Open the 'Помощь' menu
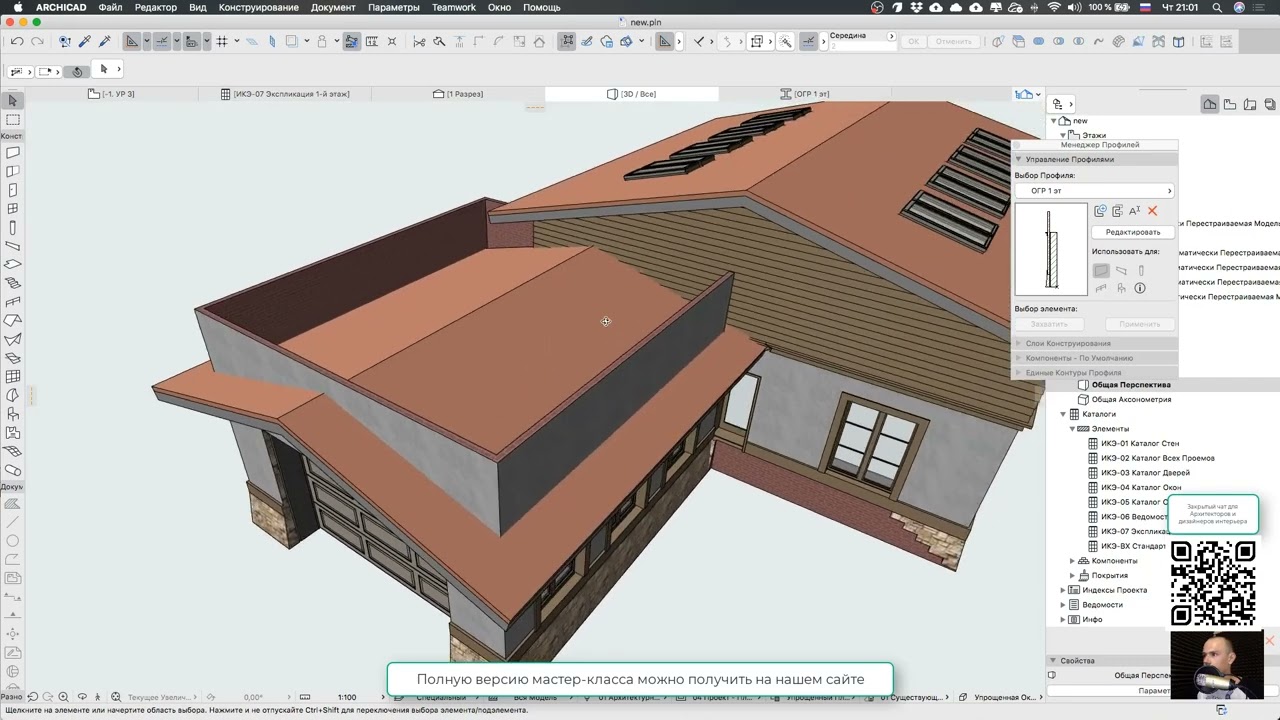The image size is (1280, 720). (542, 7)
